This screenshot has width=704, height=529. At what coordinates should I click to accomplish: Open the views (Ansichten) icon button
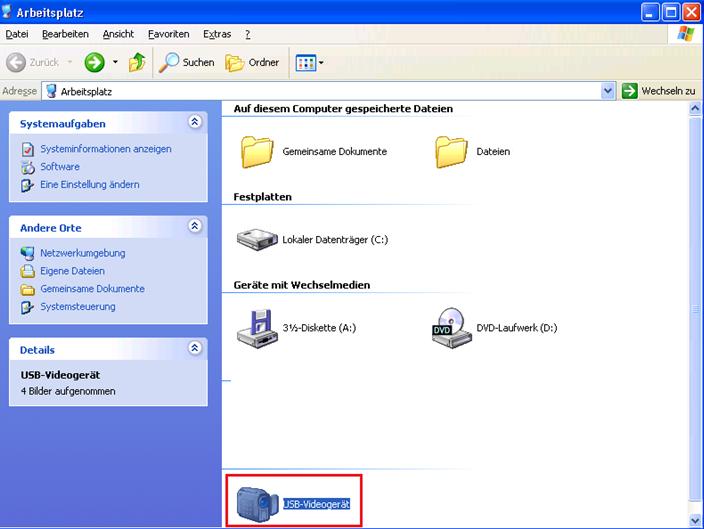coord(306,62)
